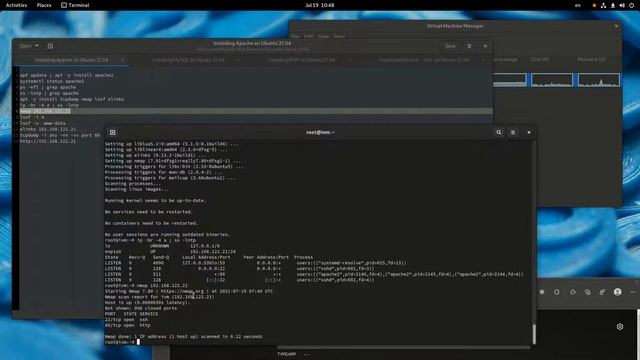This screenshot has width=640, height=360.
Task: Open the power menu icon in top bar
Action: pos(631,5)
